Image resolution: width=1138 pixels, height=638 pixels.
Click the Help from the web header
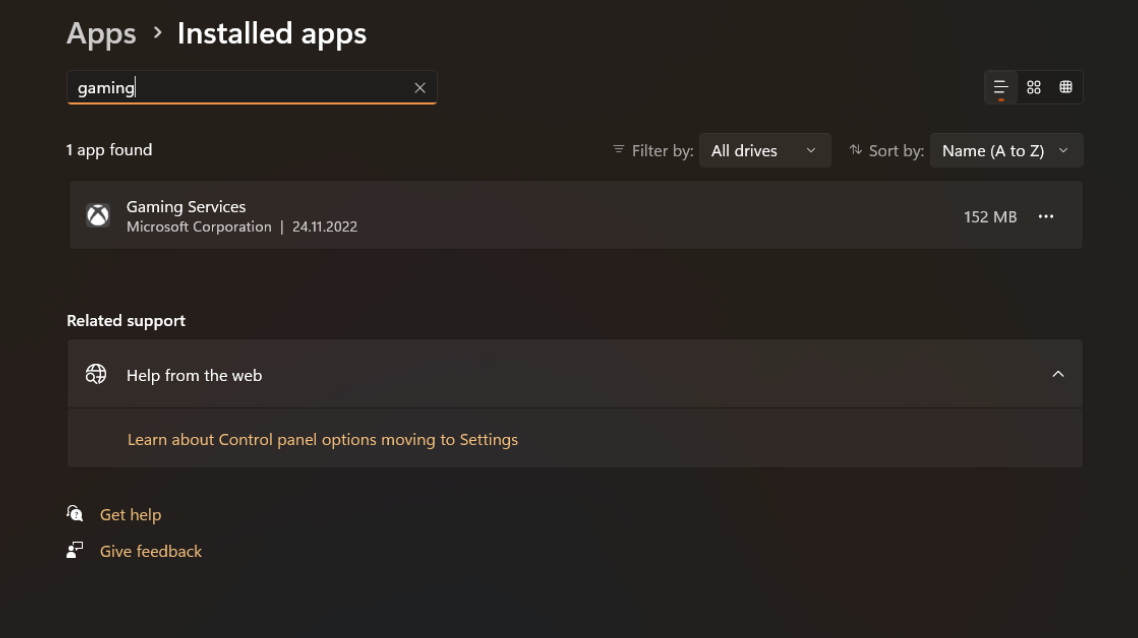575,375
